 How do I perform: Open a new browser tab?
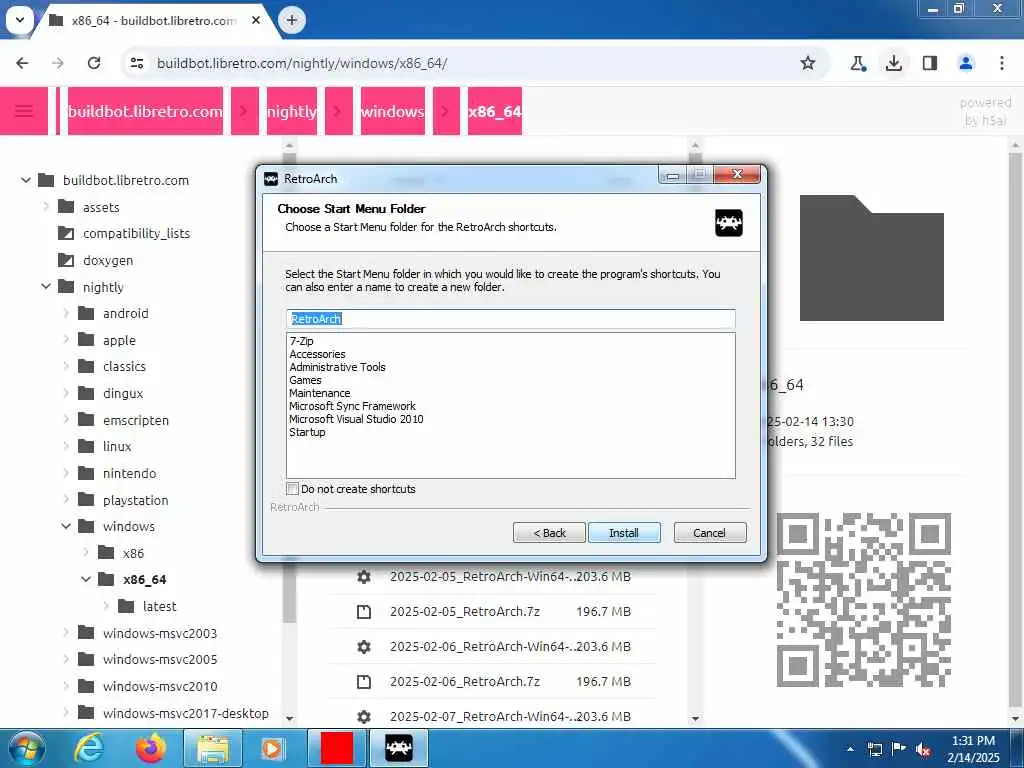click(x=292, y=20)
